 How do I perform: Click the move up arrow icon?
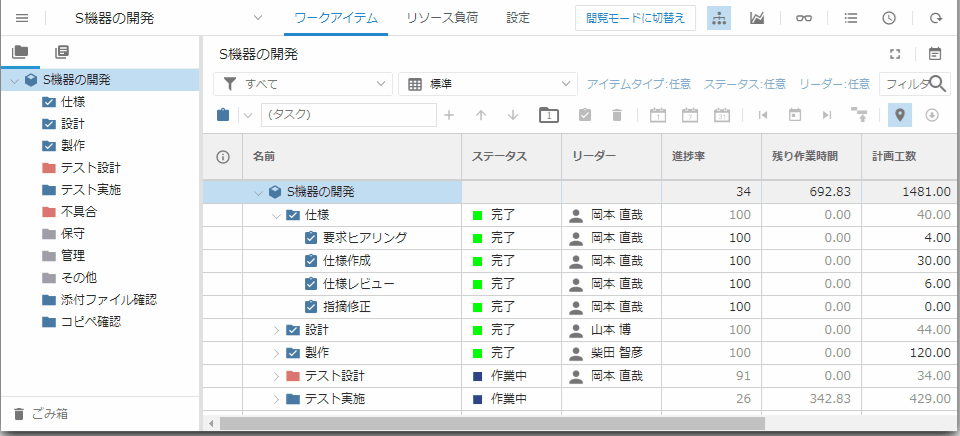coord(481,115)
